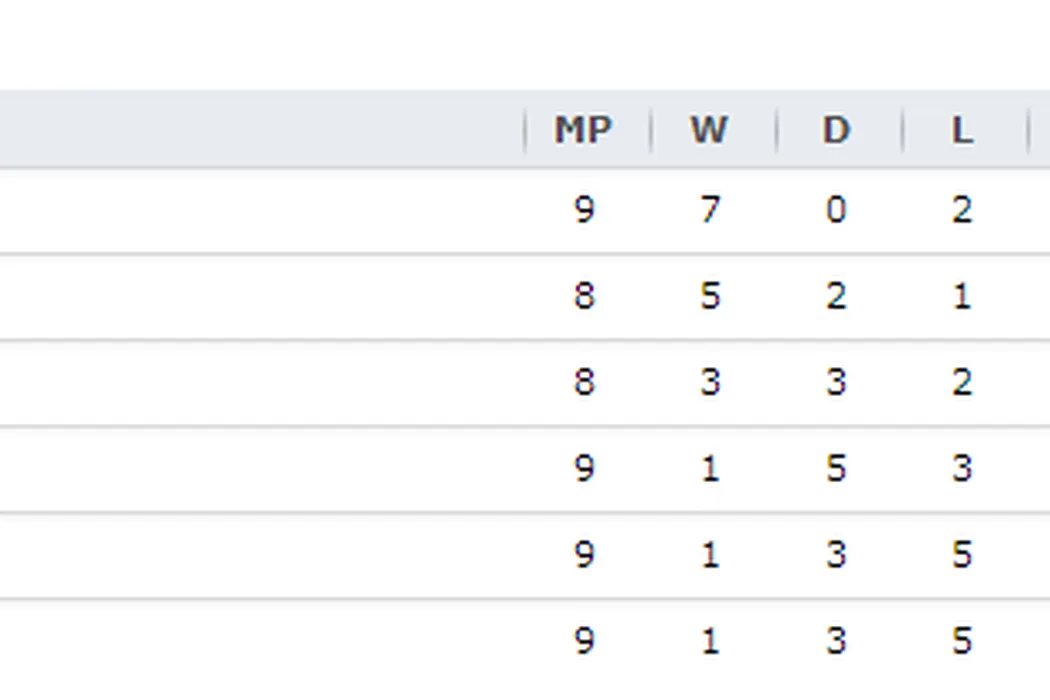This screenshot has height=700, width=1050.
Task: Click matches played 9 in the first row
Action: click(584, 210)
